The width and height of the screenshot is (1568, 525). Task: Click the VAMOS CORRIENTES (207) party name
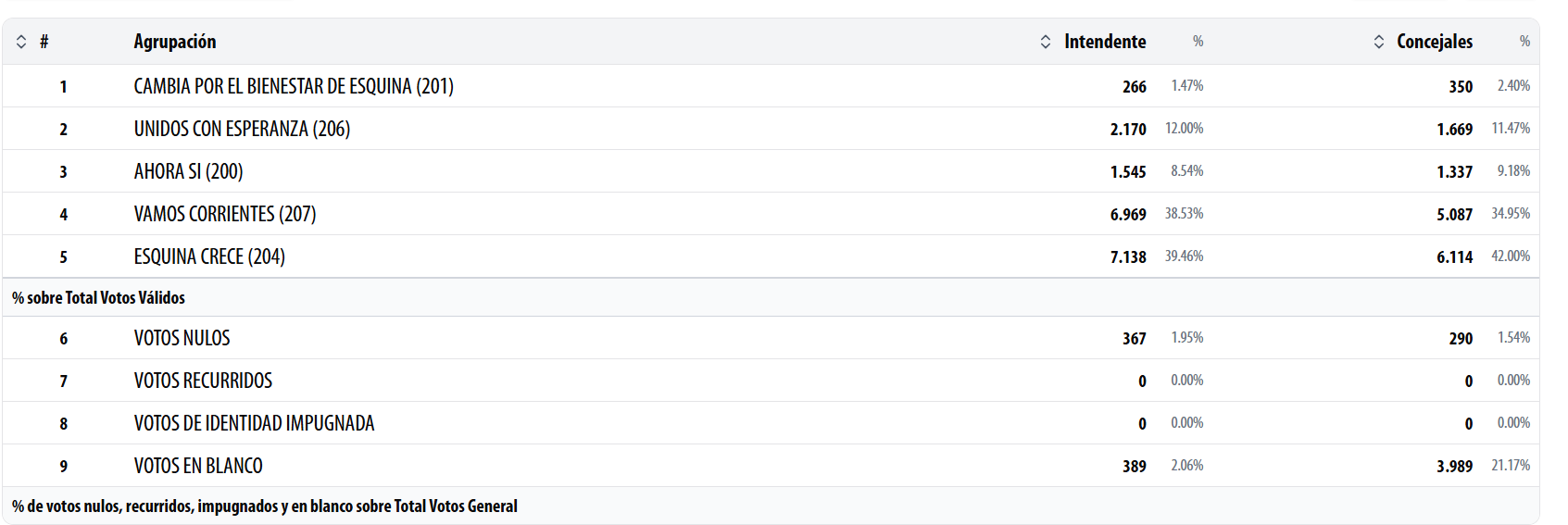pyautogui.click(x=225, y=214)
